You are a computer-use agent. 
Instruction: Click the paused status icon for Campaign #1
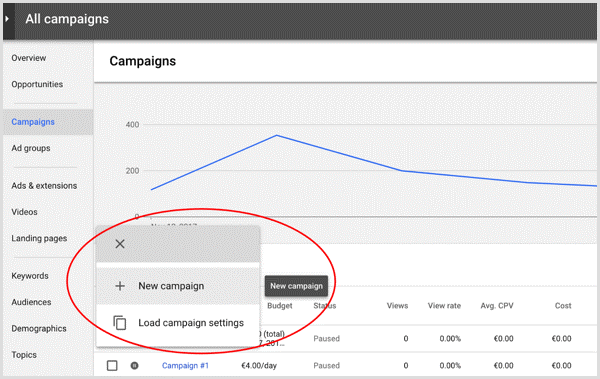[x=134, y=366]
